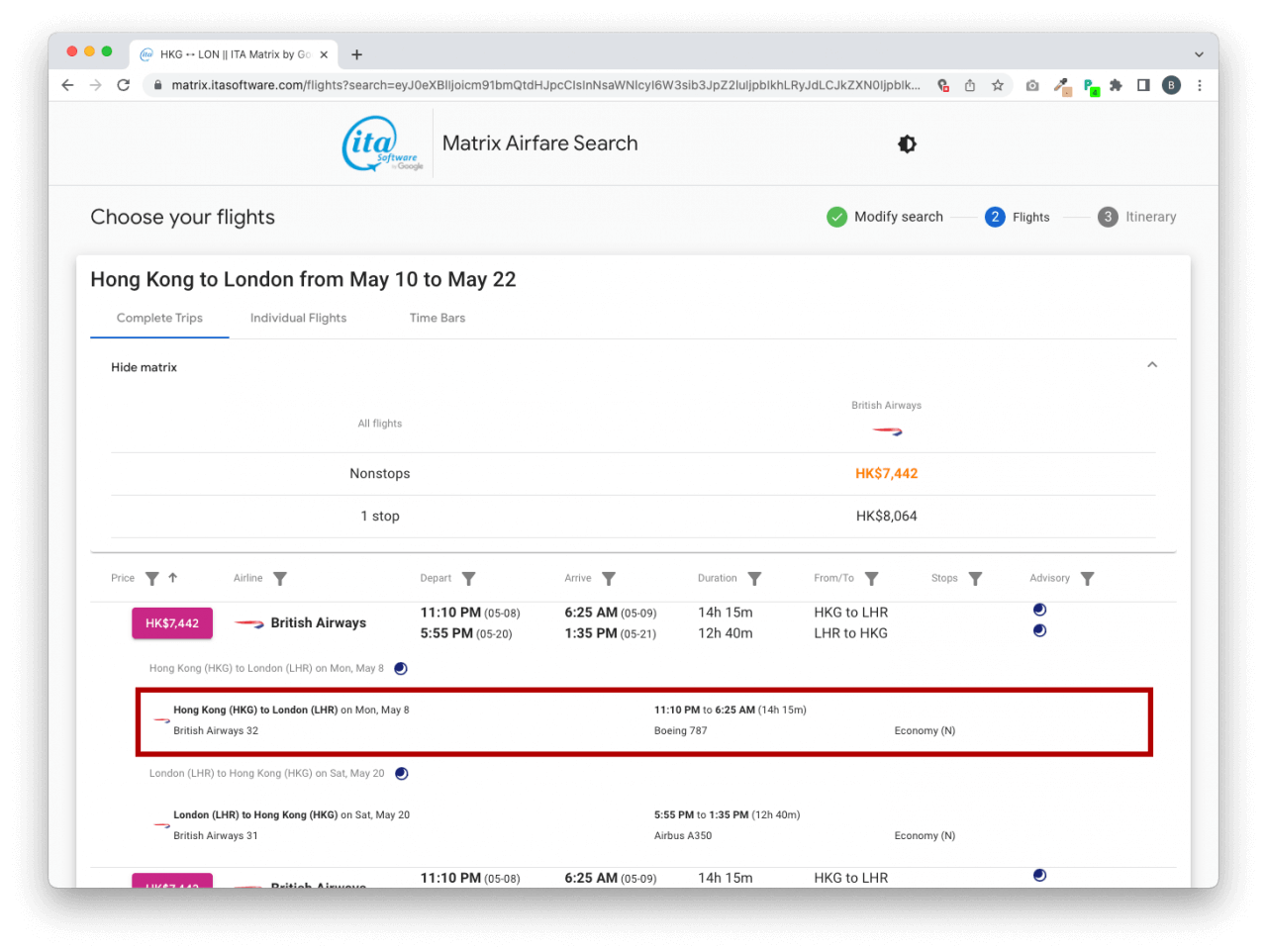Click British Airways logo in matrix header
Screen dimensions: 1267x952
coord(887,431)
